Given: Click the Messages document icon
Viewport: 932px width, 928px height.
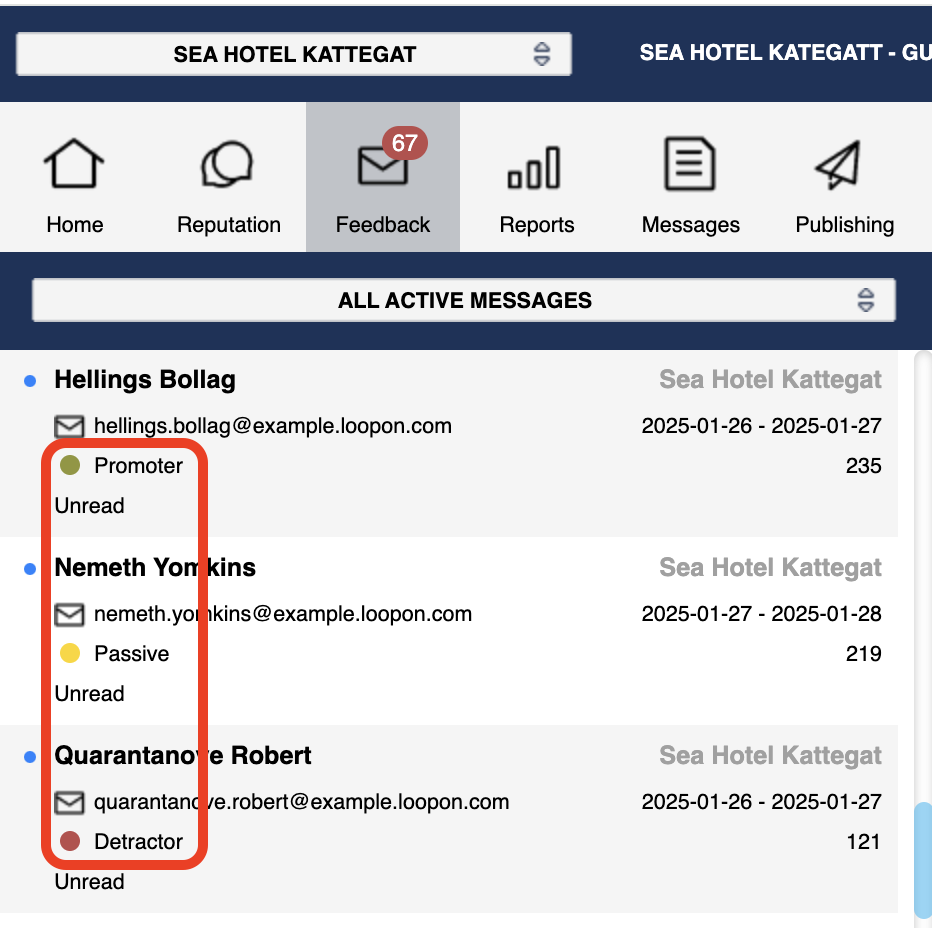Looking at the screenshot, I should (x=690, y=165).
